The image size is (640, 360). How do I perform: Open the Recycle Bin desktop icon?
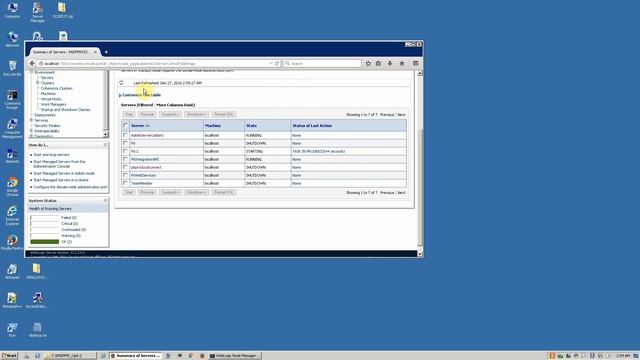point(12,68)
